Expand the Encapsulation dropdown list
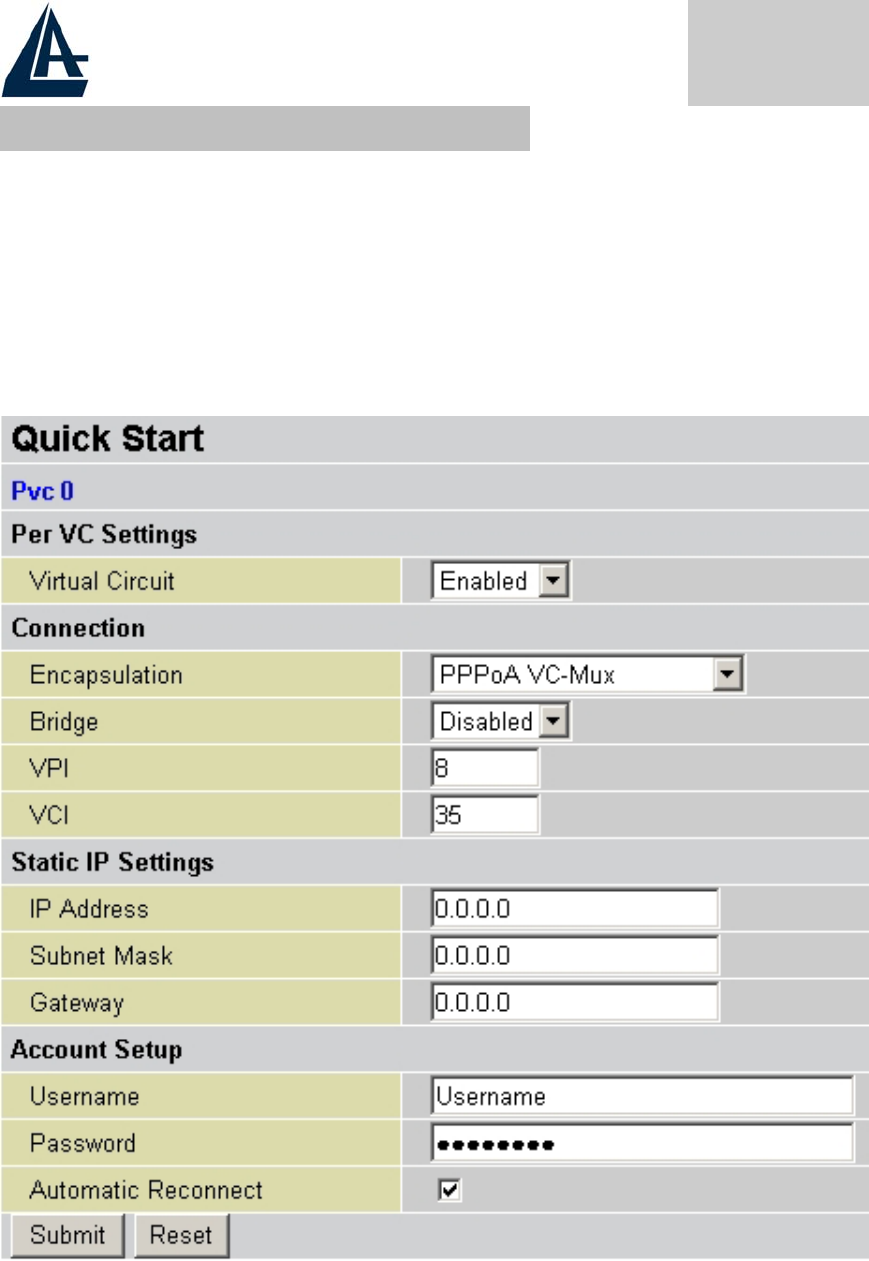 pyautogui.click(x=730, y=675)
